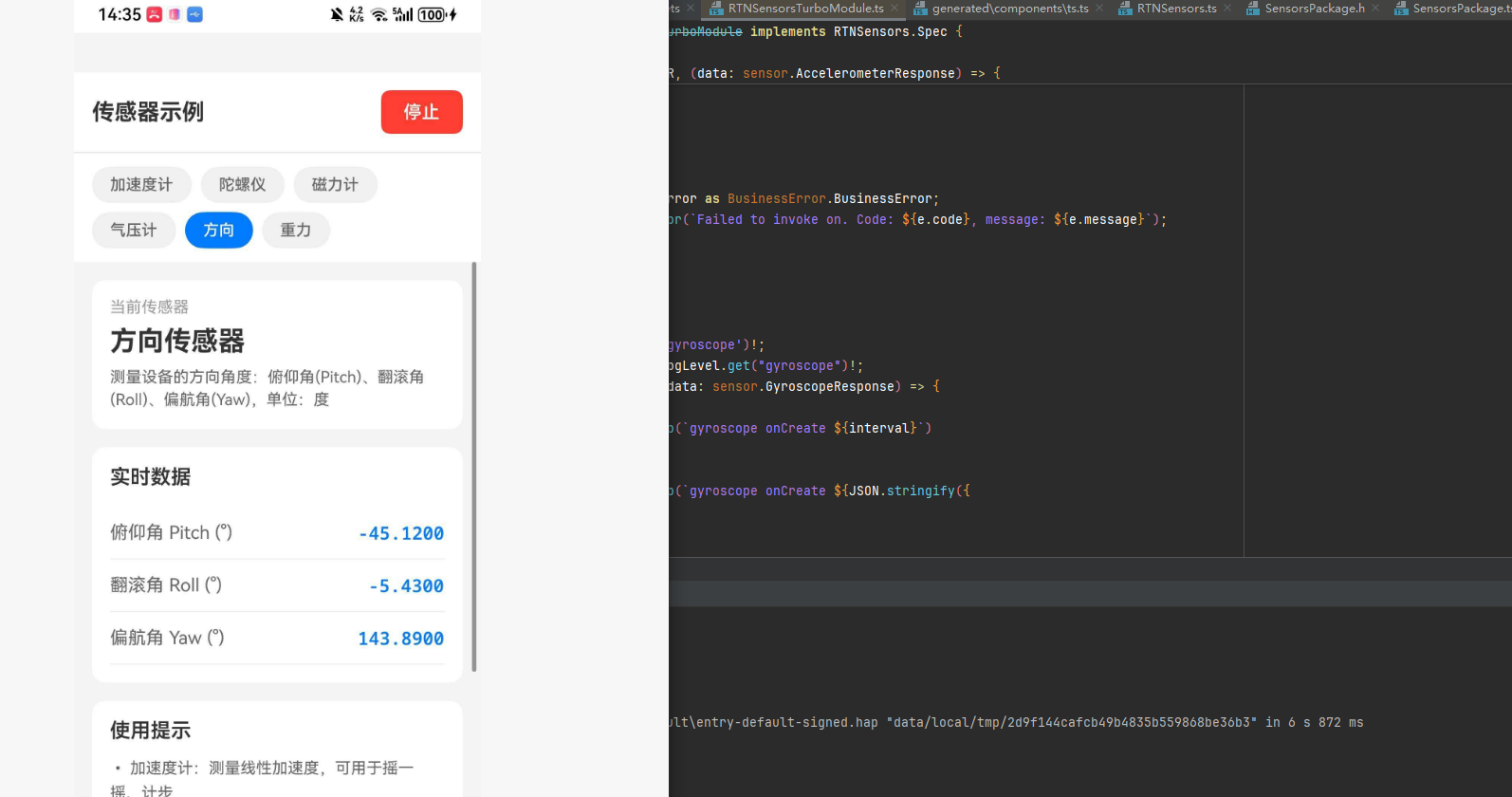
Task: Click sensor.GyroscopeResponse in the code
Action: coord(803,386)
